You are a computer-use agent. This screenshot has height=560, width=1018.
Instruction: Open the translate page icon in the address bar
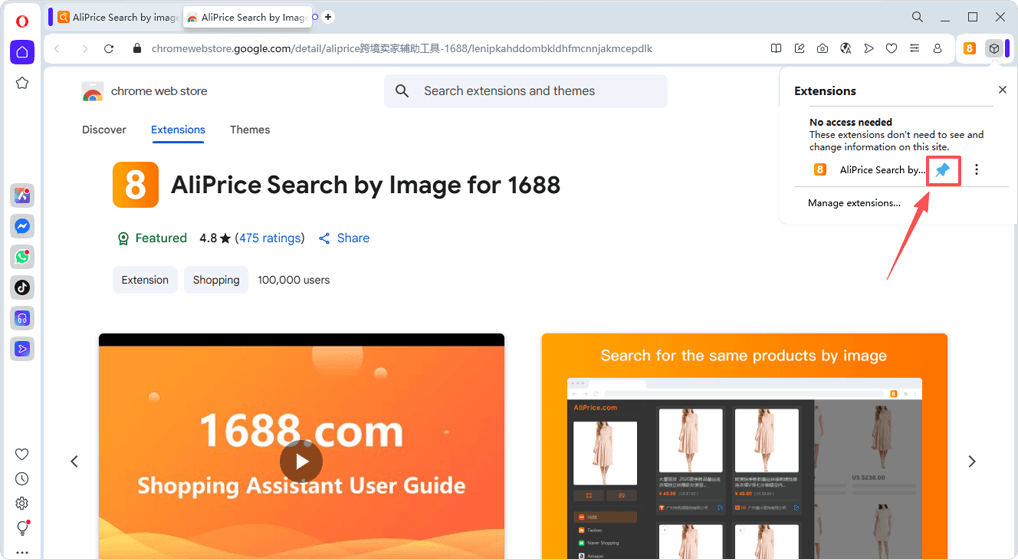(x=845, y=48)
